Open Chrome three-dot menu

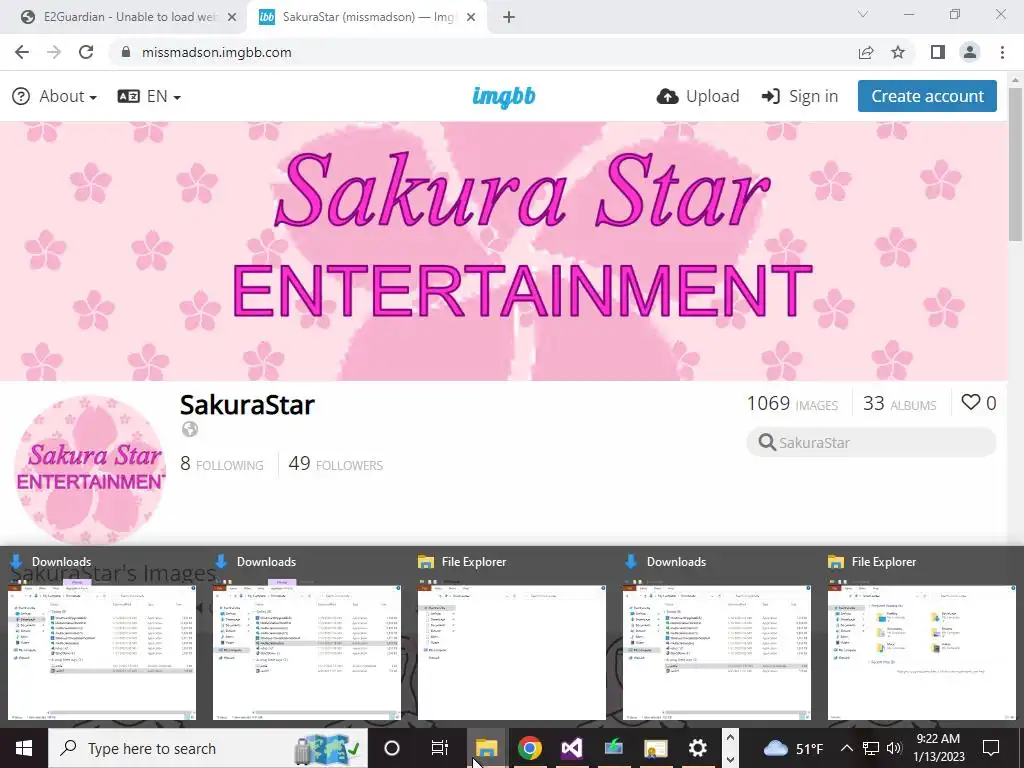[1002, 52]
